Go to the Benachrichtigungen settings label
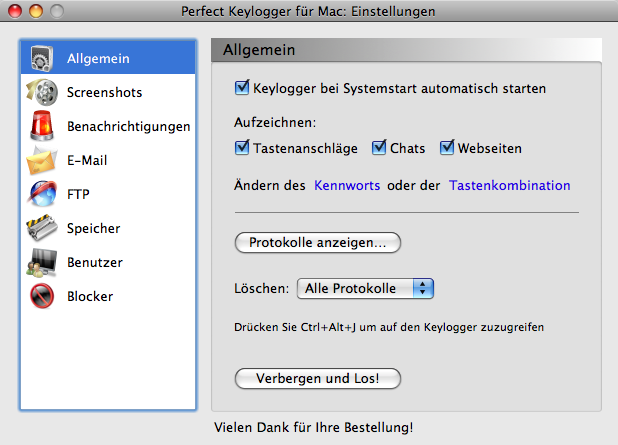Image resolution: width=618 pixels, height=445 pixels. [x=128, y=126]
